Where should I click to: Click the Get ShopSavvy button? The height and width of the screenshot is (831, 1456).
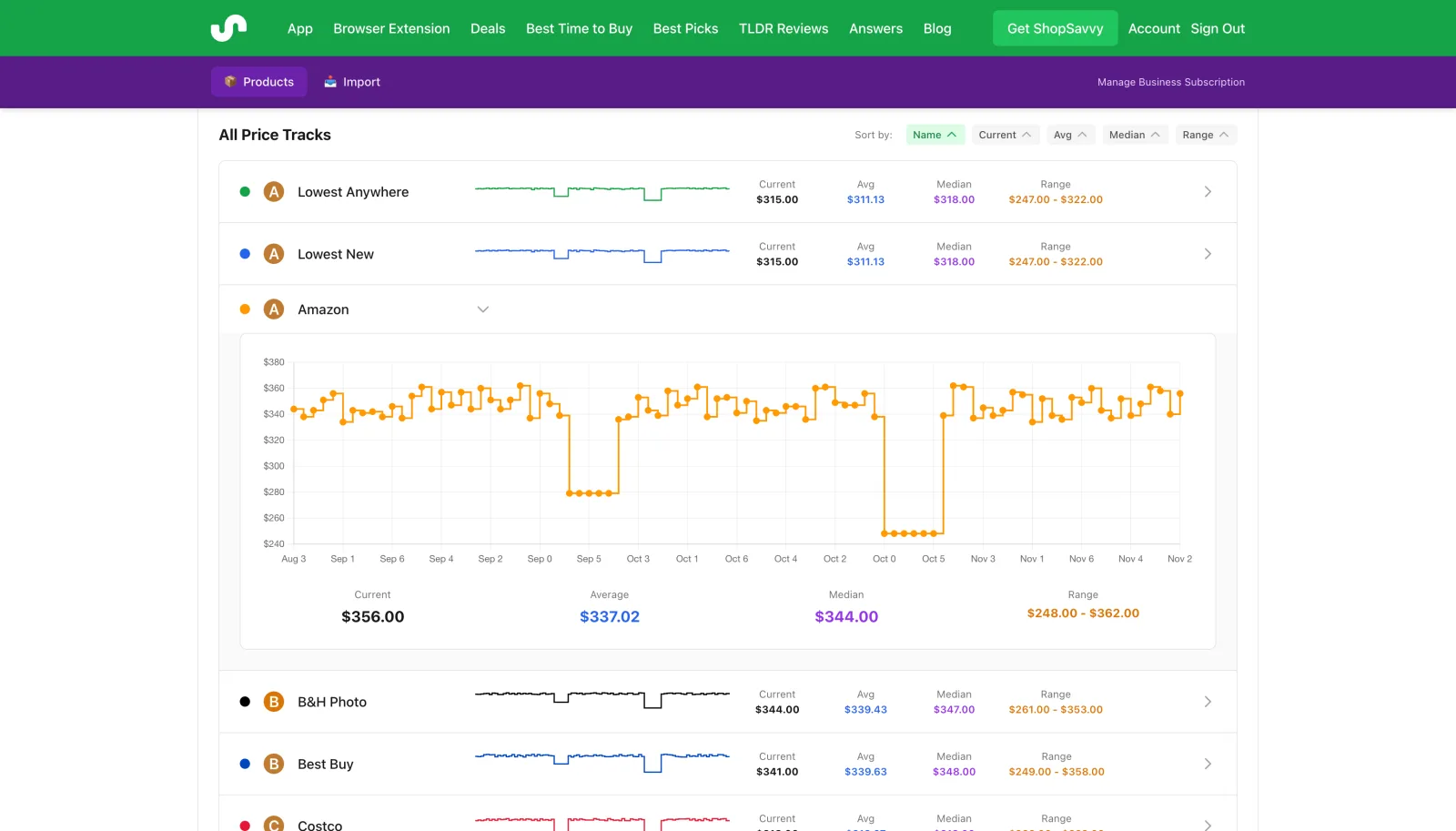tap(1055, 28)
